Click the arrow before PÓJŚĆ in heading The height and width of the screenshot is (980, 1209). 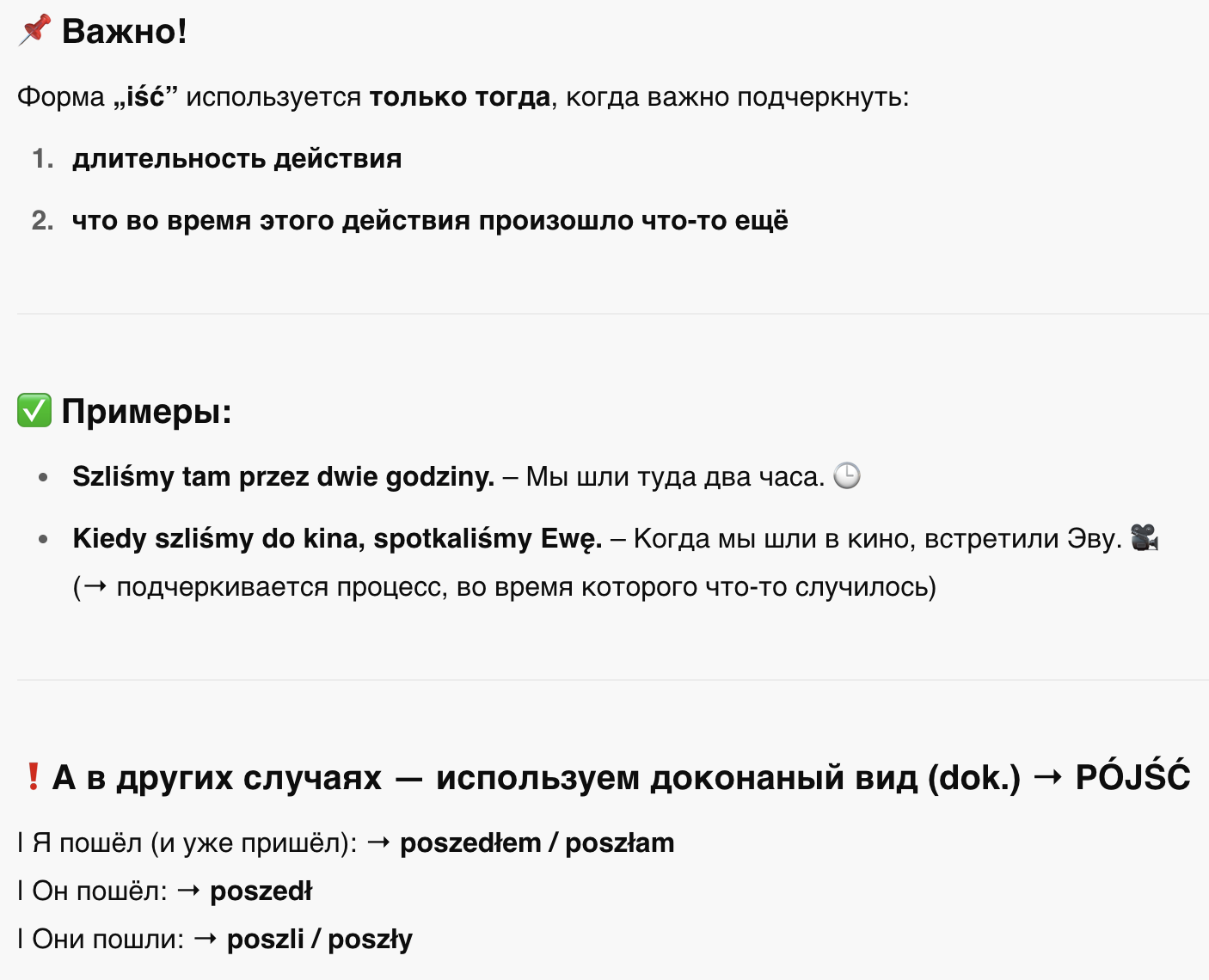click(x=1047, y=777)
